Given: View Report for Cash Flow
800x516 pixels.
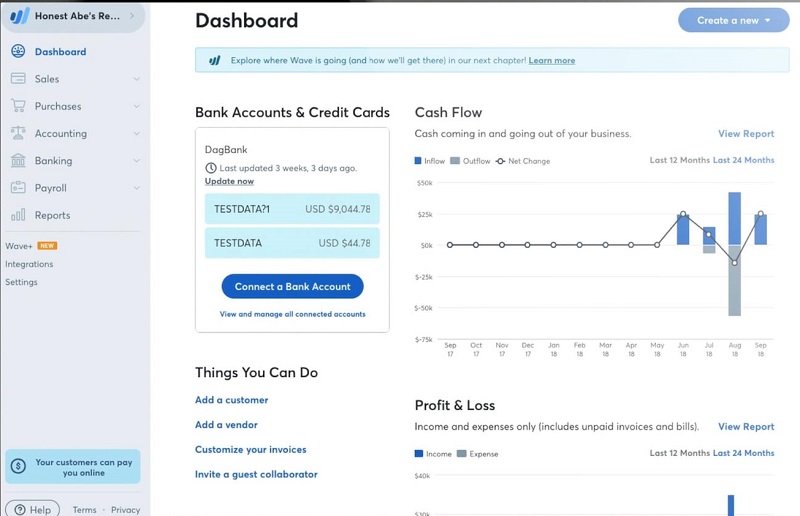Looking at the screenshot, I should pyautogui.click(x=746, y=134).
